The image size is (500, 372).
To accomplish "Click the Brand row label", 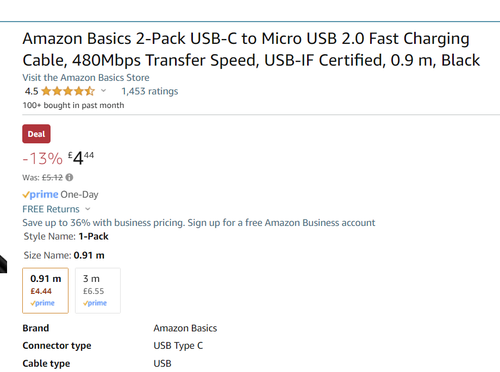I will point(36,328).
